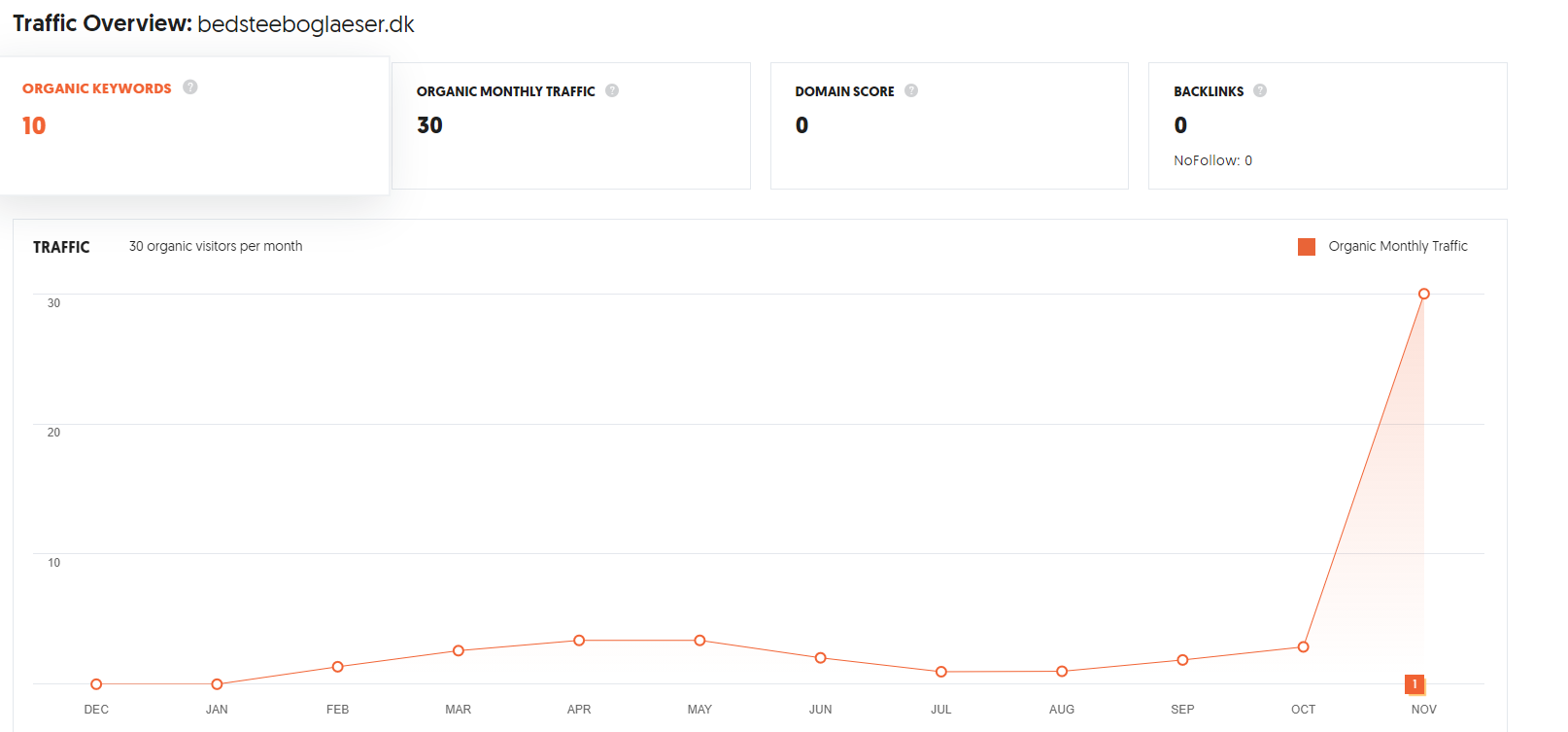Click the Domain Score help icon
This screenshot has height=732, width=1568.
pyautogui.click(x=911, y=90)
